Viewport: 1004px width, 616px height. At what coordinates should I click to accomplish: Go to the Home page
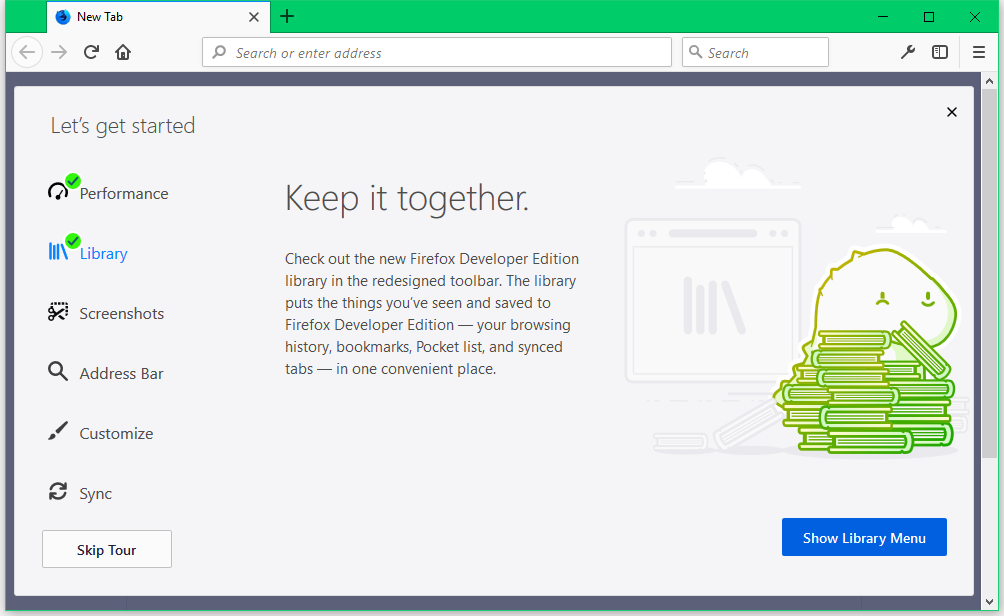123,52
